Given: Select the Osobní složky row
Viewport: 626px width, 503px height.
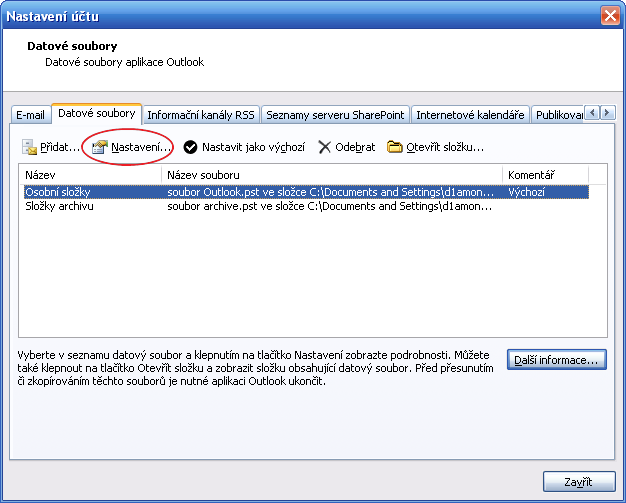Looking at the screenshot, I should coord(306,192).
